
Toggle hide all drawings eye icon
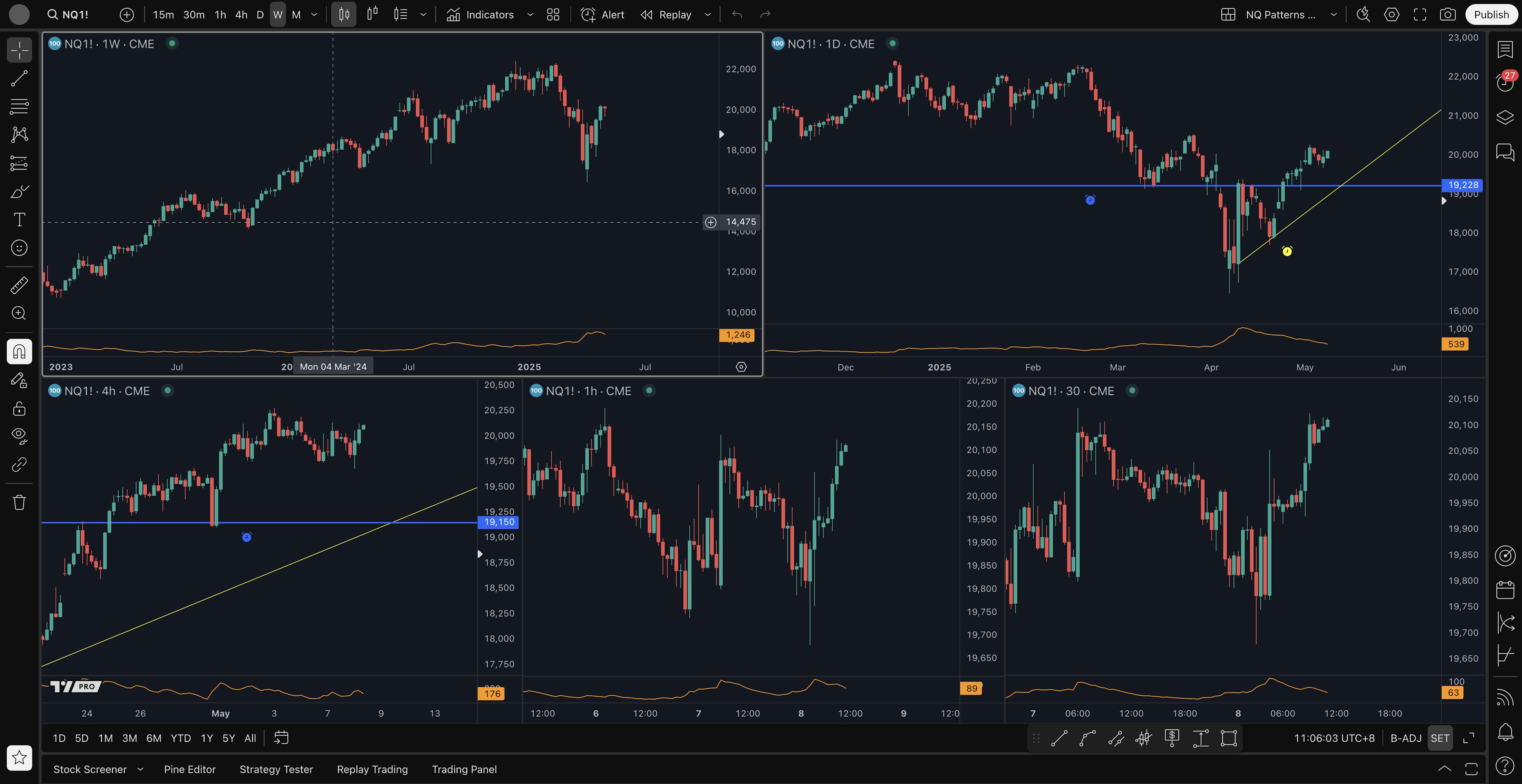point(19,436)
